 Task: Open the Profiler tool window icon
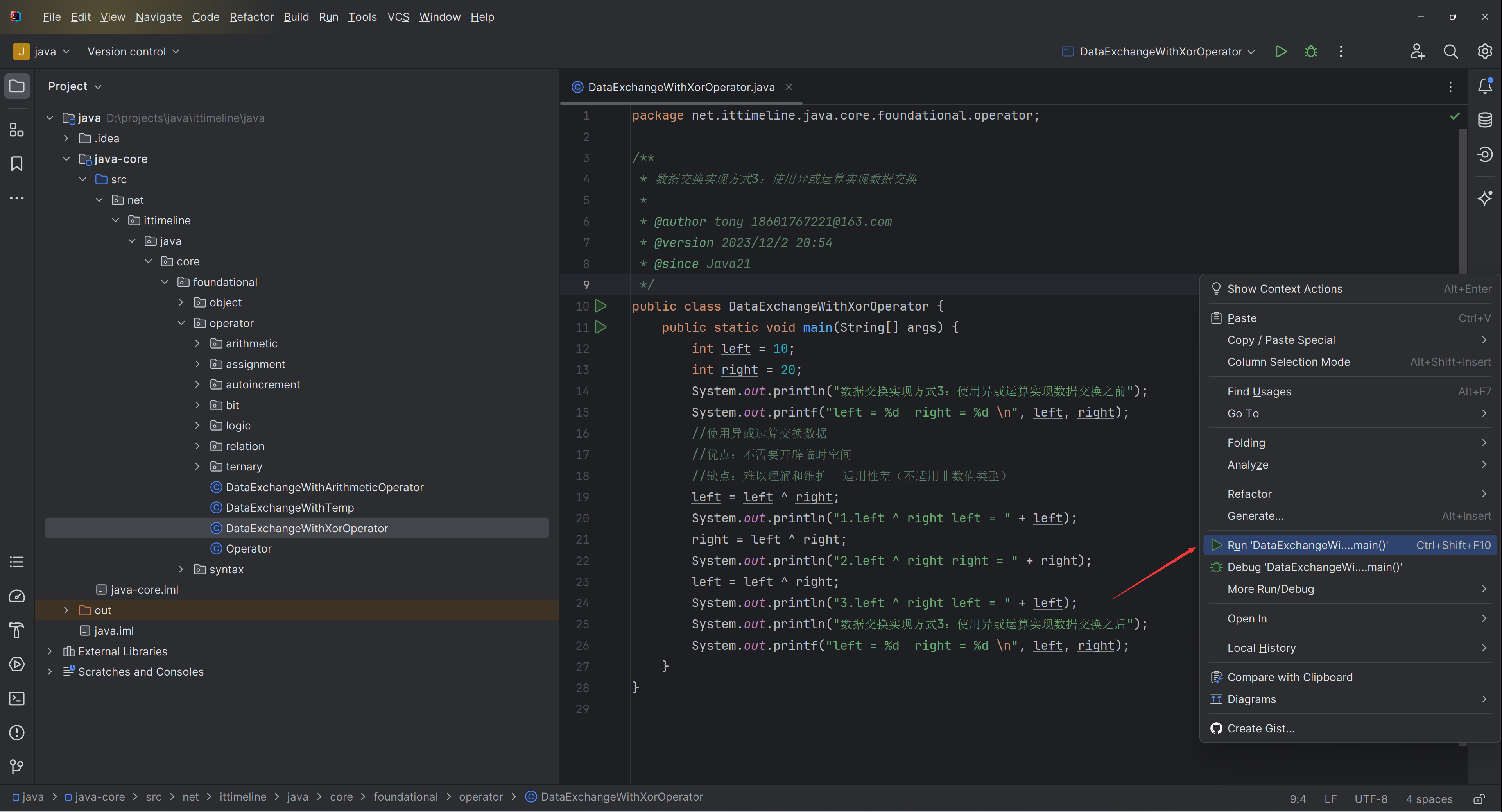tap(17, 596)
